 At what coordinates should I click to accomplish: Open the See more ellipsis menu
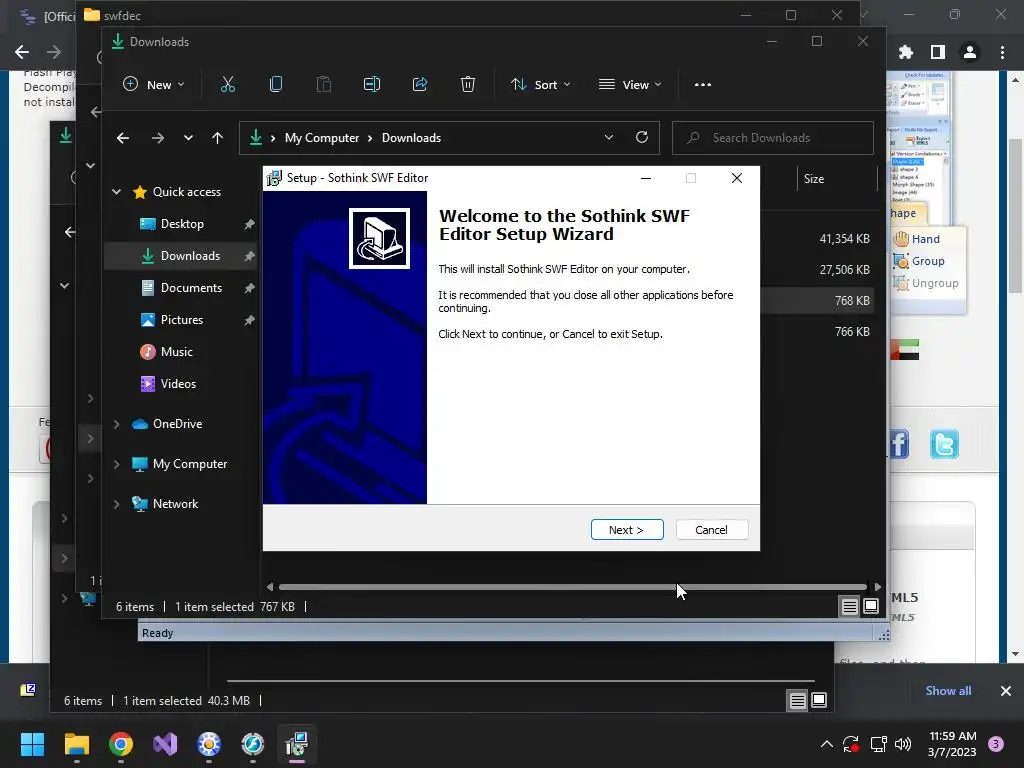[x=703, y=84]
